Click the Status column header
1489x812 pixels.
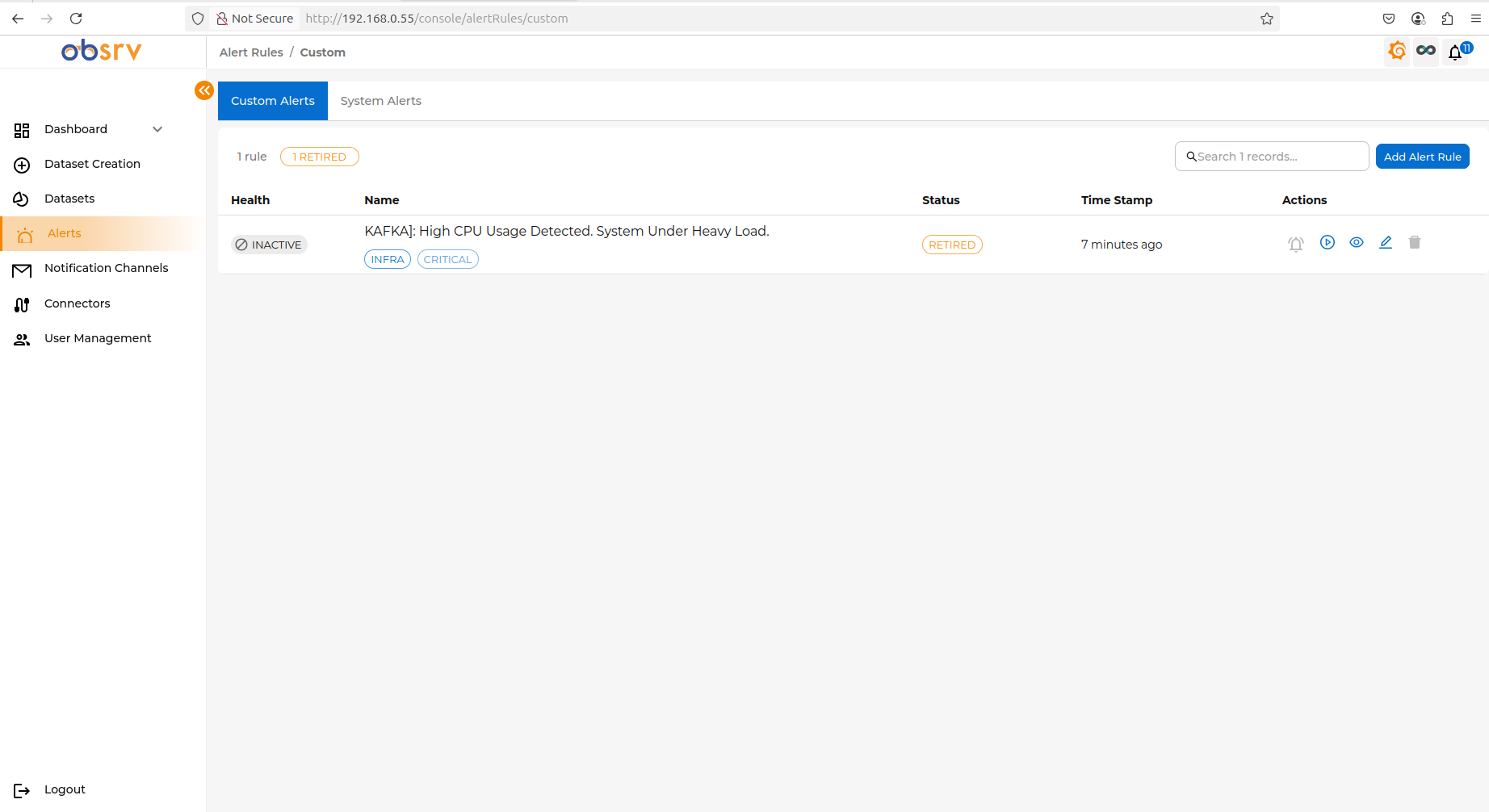[941, 200]
